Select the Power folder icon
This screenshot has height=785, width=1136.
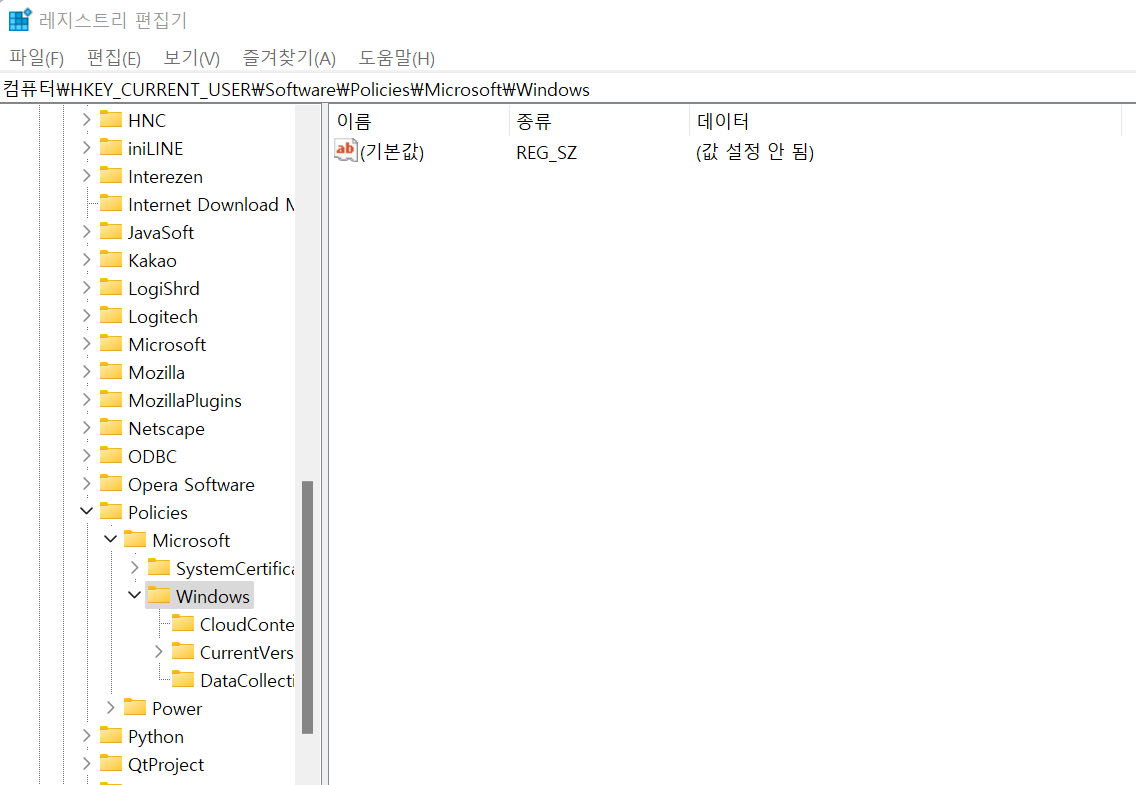click(135, 707)
